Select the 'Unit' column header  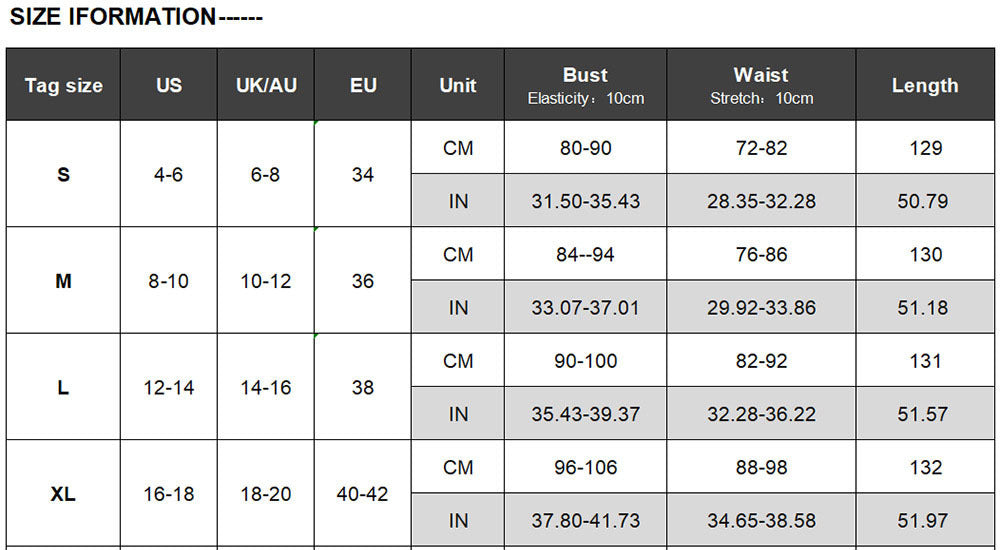(x=458, y=86)
